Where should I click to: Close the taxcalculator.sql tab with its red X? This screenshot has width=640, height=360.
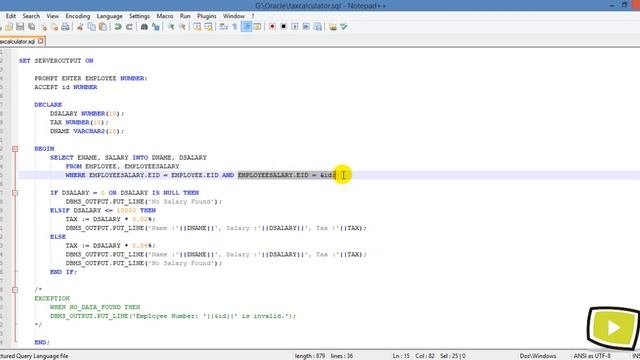40,41
